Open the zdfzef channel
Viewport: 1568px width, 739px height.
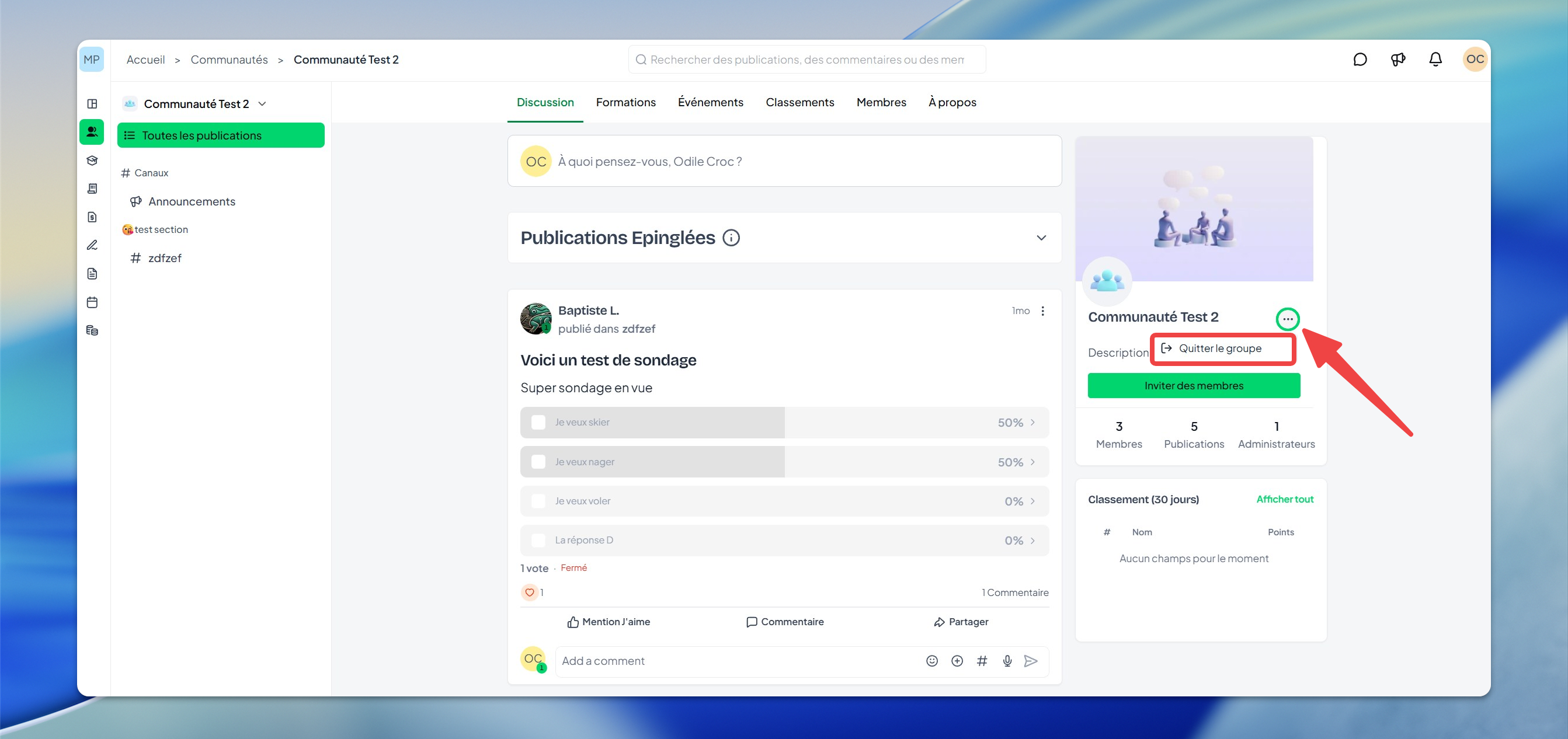point(157,258)
